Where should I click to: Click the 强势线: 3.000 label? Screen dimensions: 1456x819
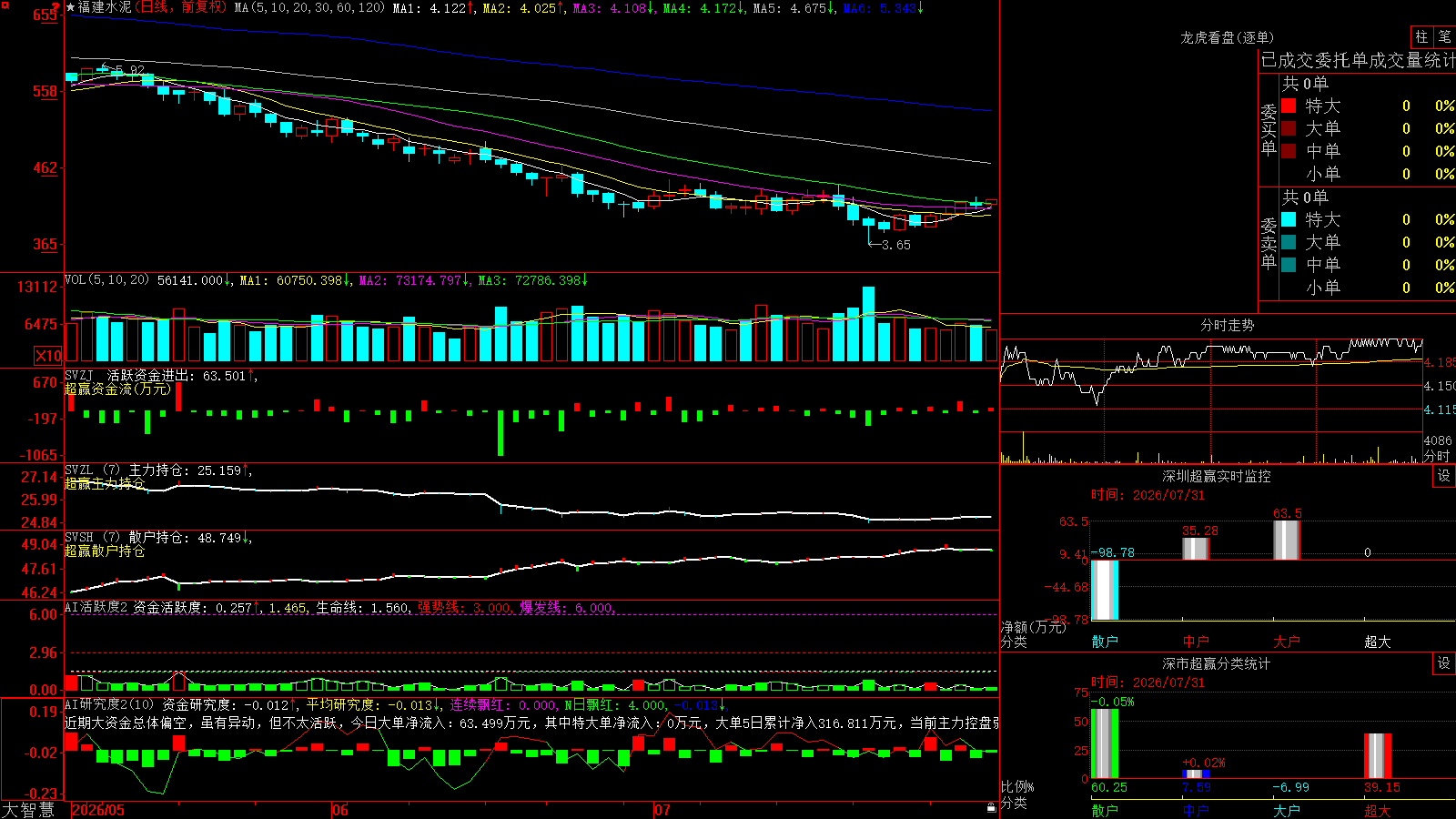coord(464,608)
